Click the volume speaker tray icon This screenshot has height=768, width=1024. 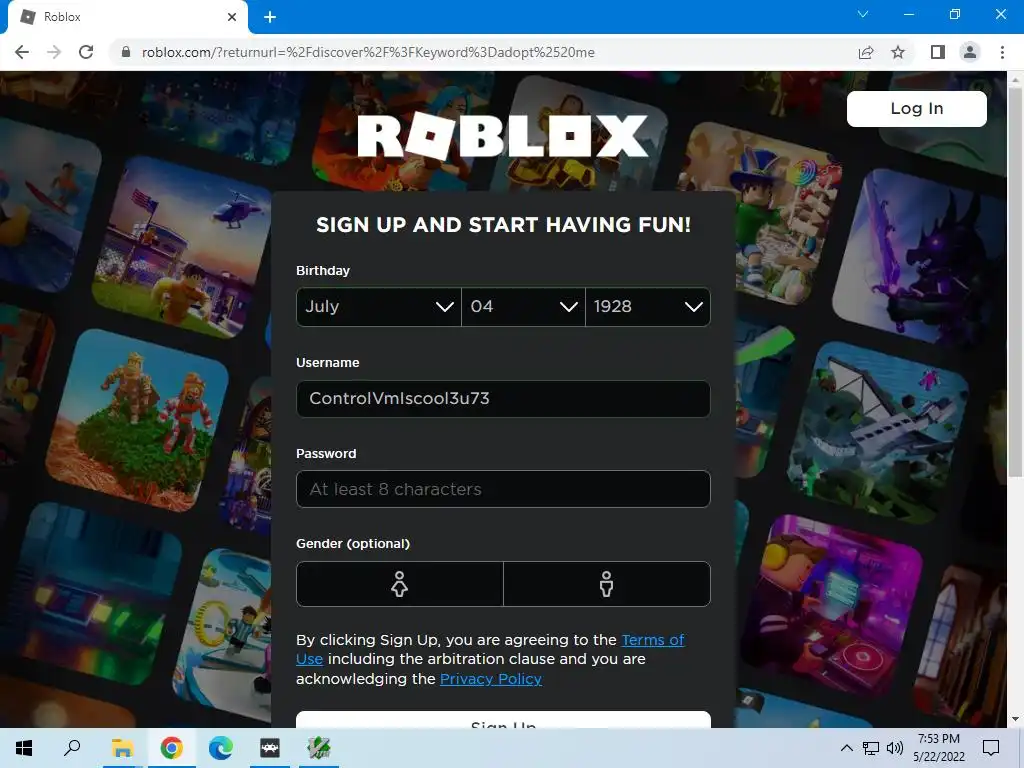point(895,748)
